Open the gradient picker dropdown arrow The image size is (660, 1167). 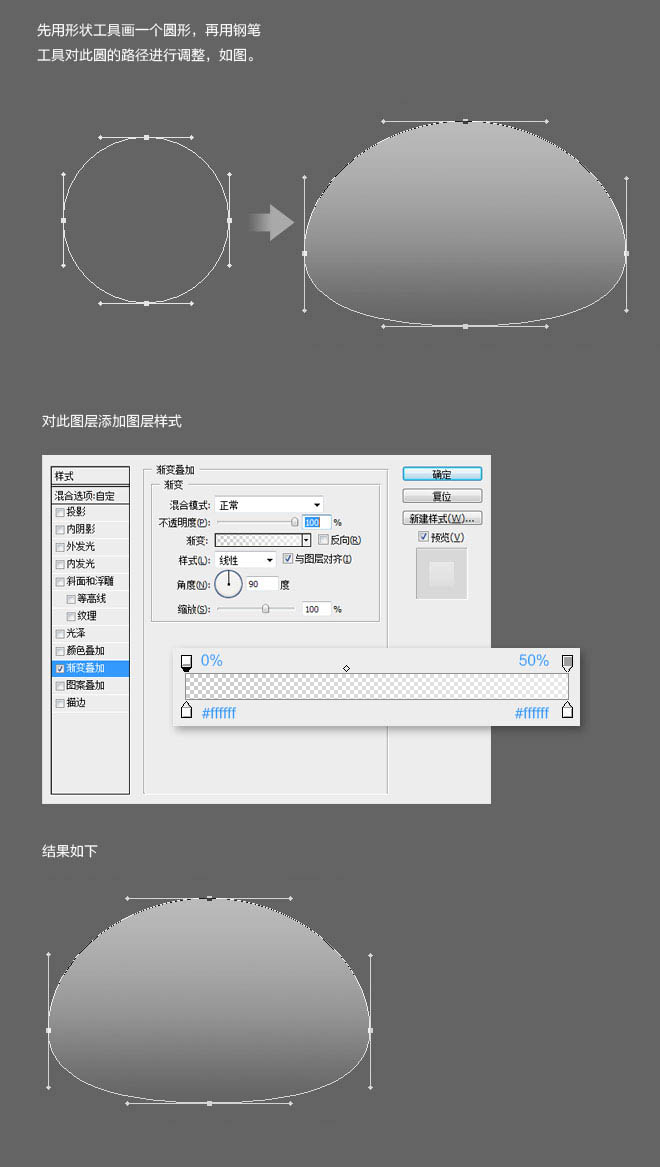pos(306,540)
